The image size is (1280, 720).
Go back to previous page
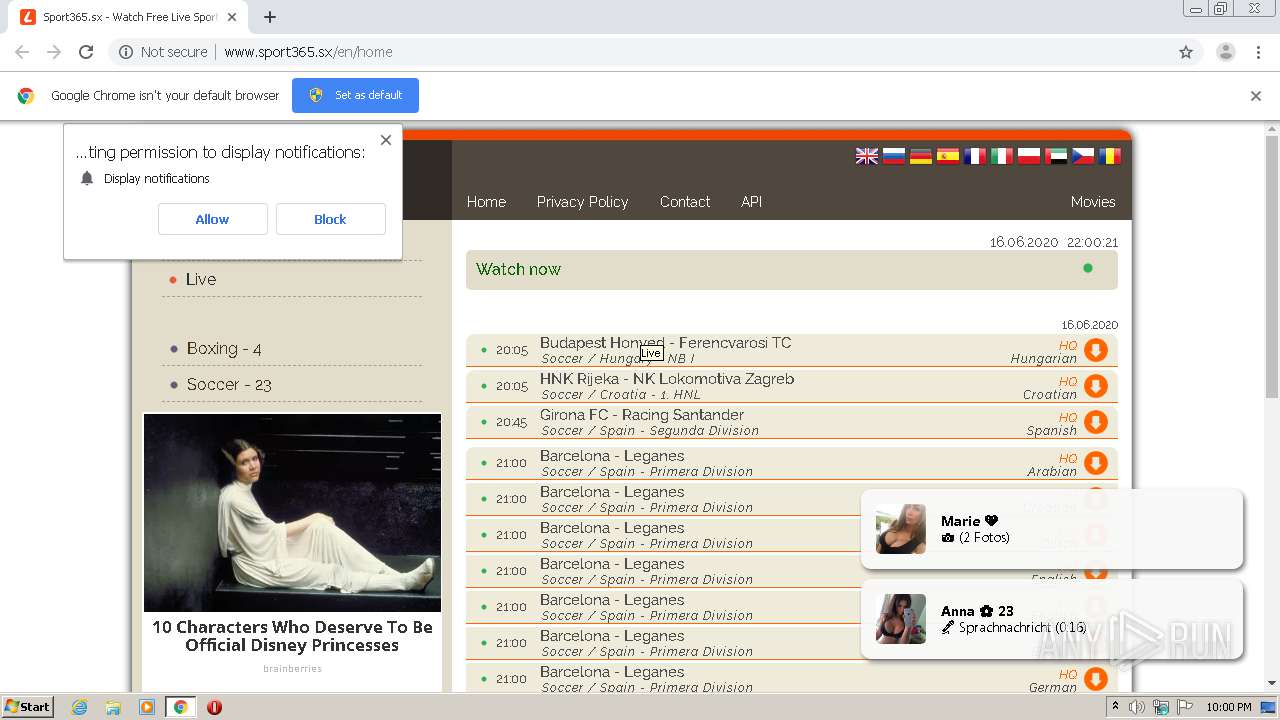22,52
